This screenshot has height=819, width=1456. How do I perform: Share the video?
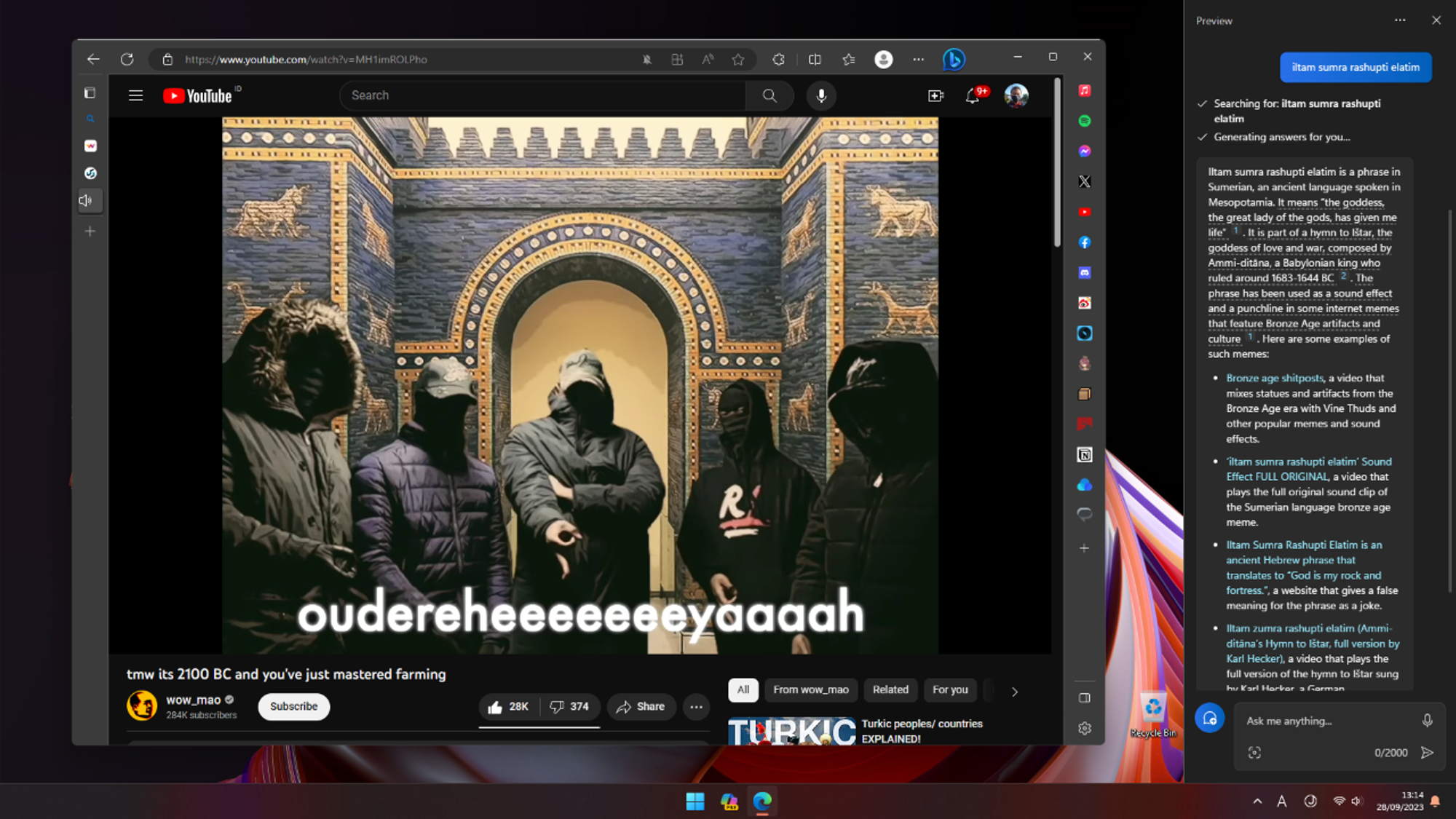(x=641, y=707)
